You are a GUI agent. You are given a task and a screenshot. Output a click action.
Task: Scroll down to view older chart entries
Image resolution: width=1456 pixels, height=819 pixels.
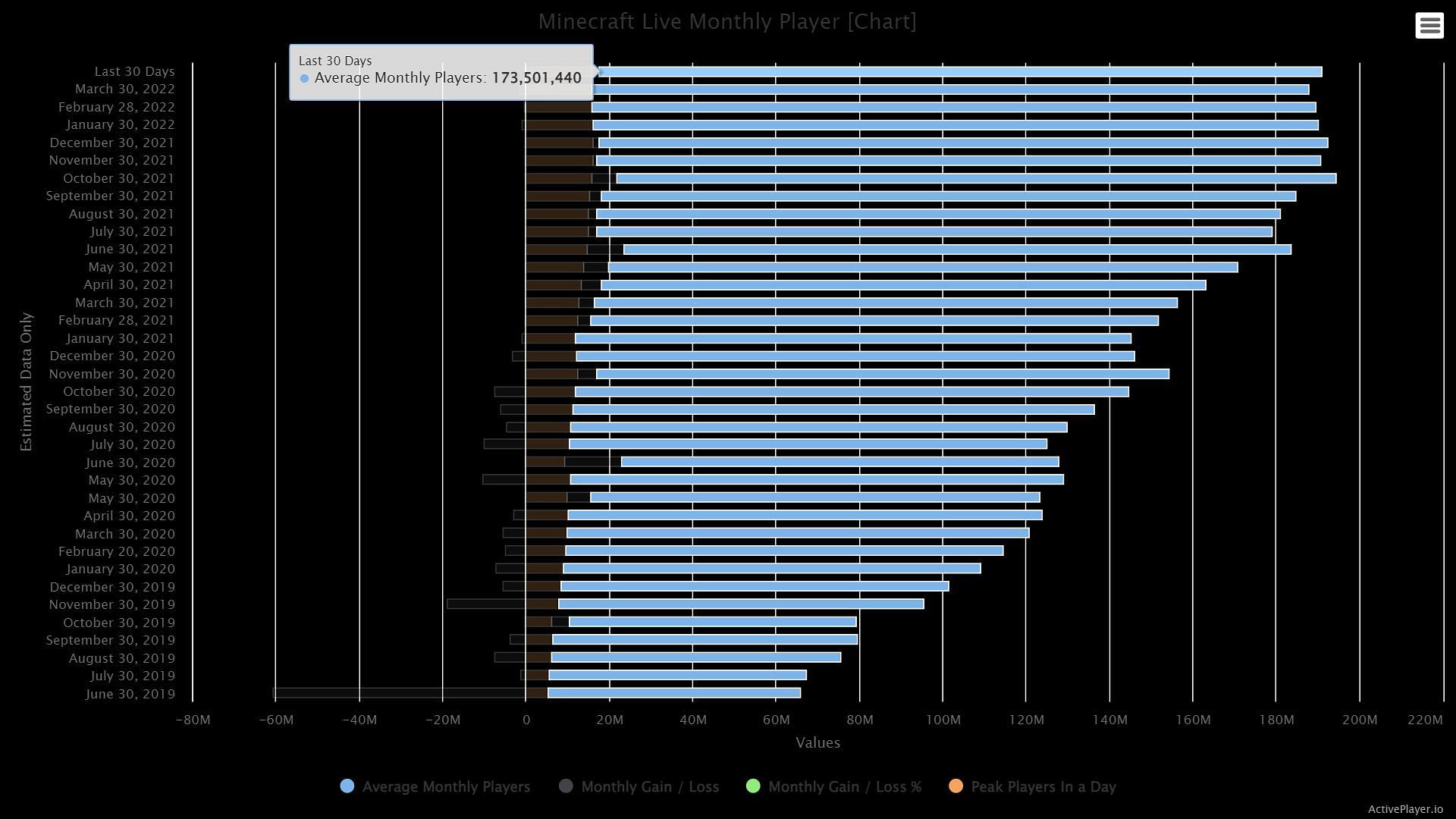[728, 693]
